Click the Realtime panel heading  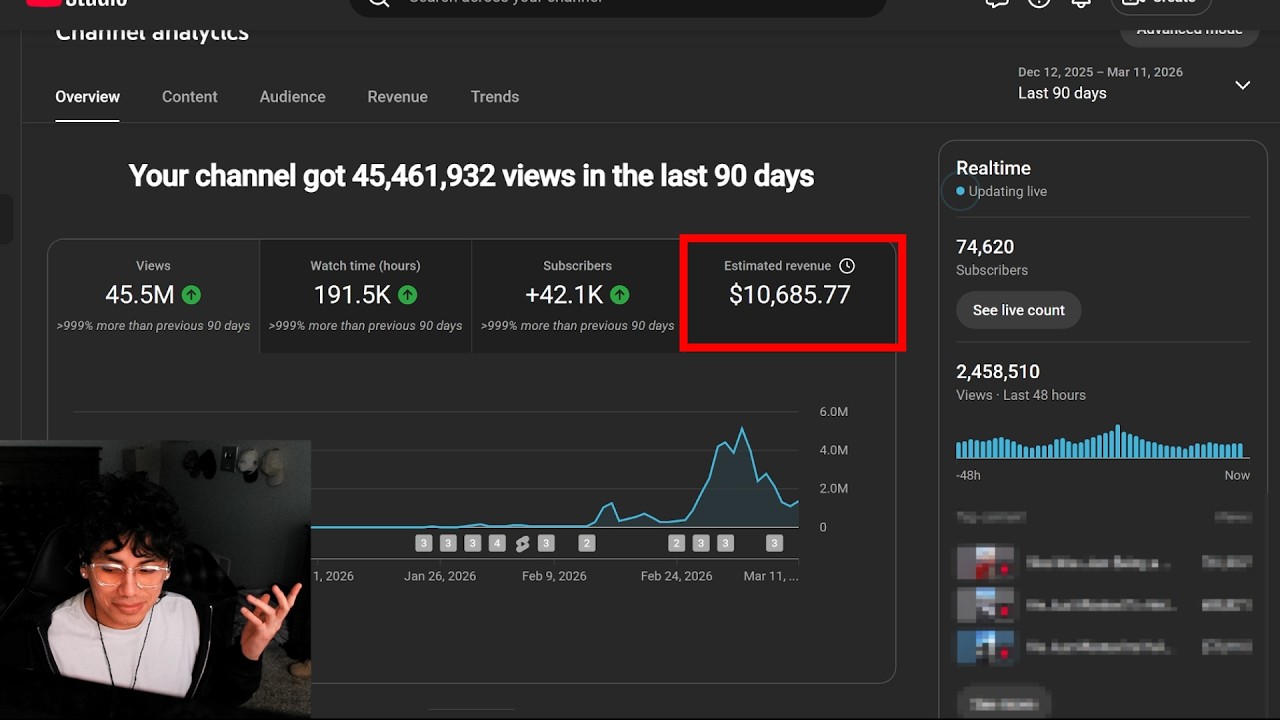coord(993,168)
